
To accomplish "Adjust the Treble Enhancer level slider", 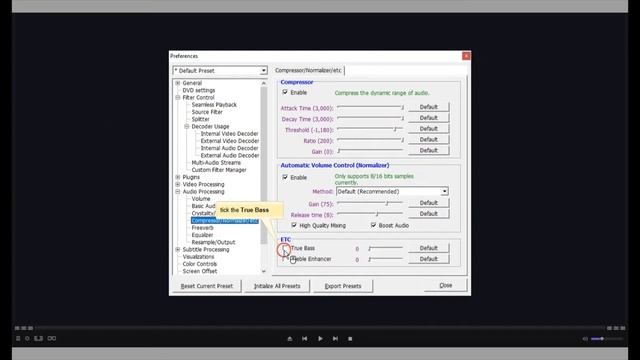I will [x=386, y=259].
